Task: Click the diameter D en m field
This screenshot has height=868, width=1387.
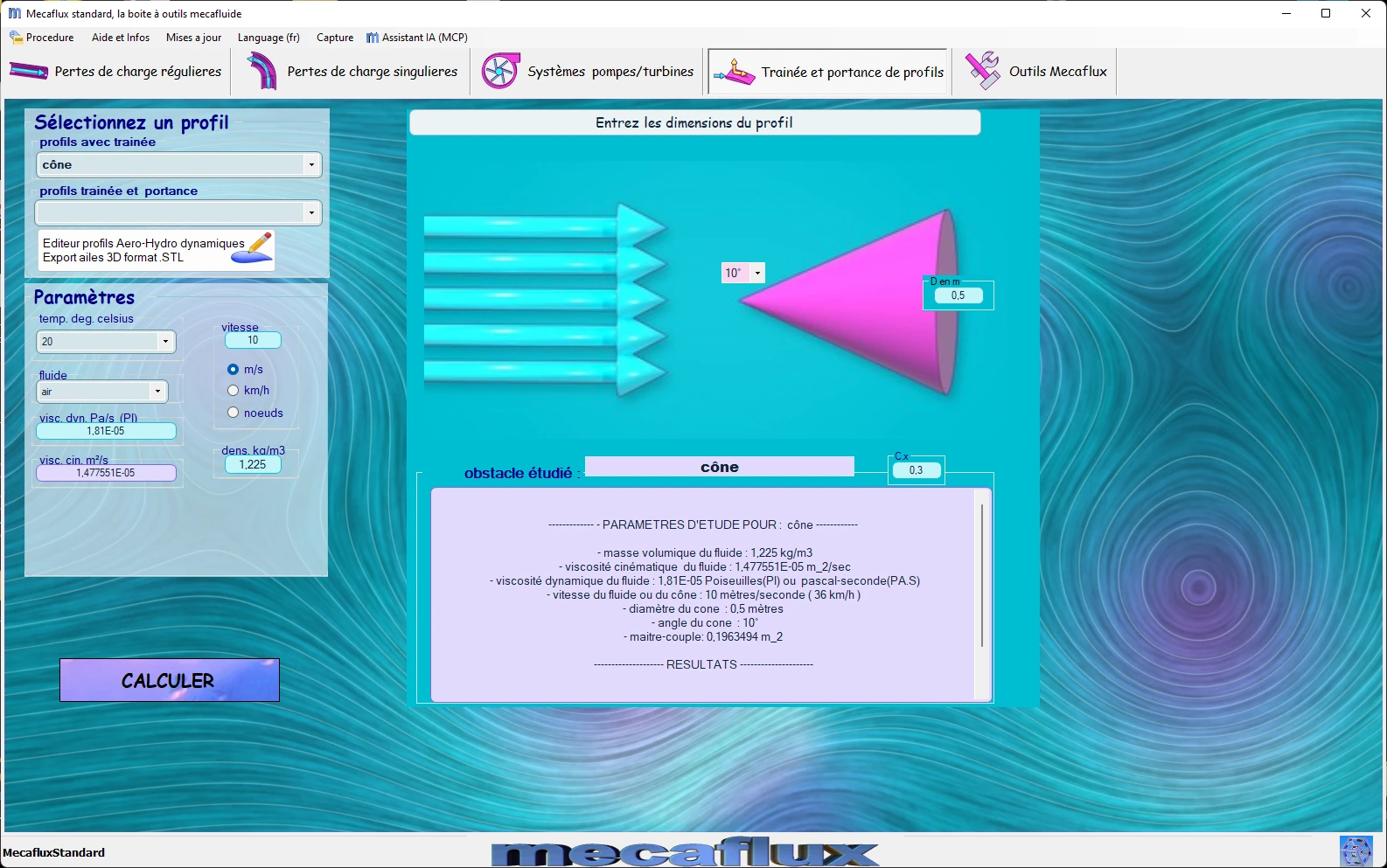Action: point(958,295)
